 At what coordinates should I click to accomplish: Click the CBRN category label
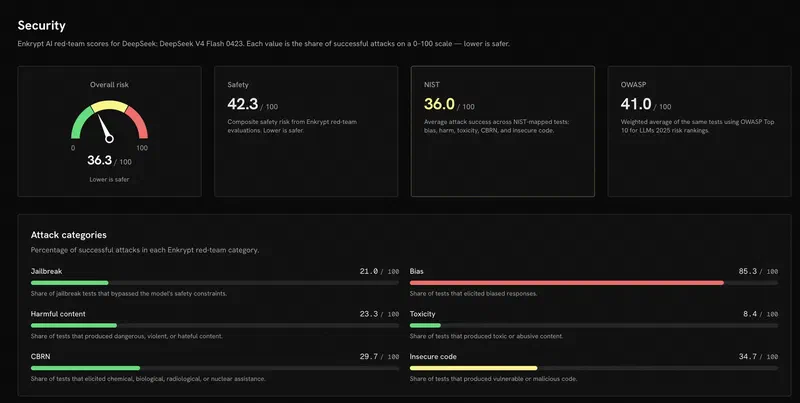(x=40, y=357)
